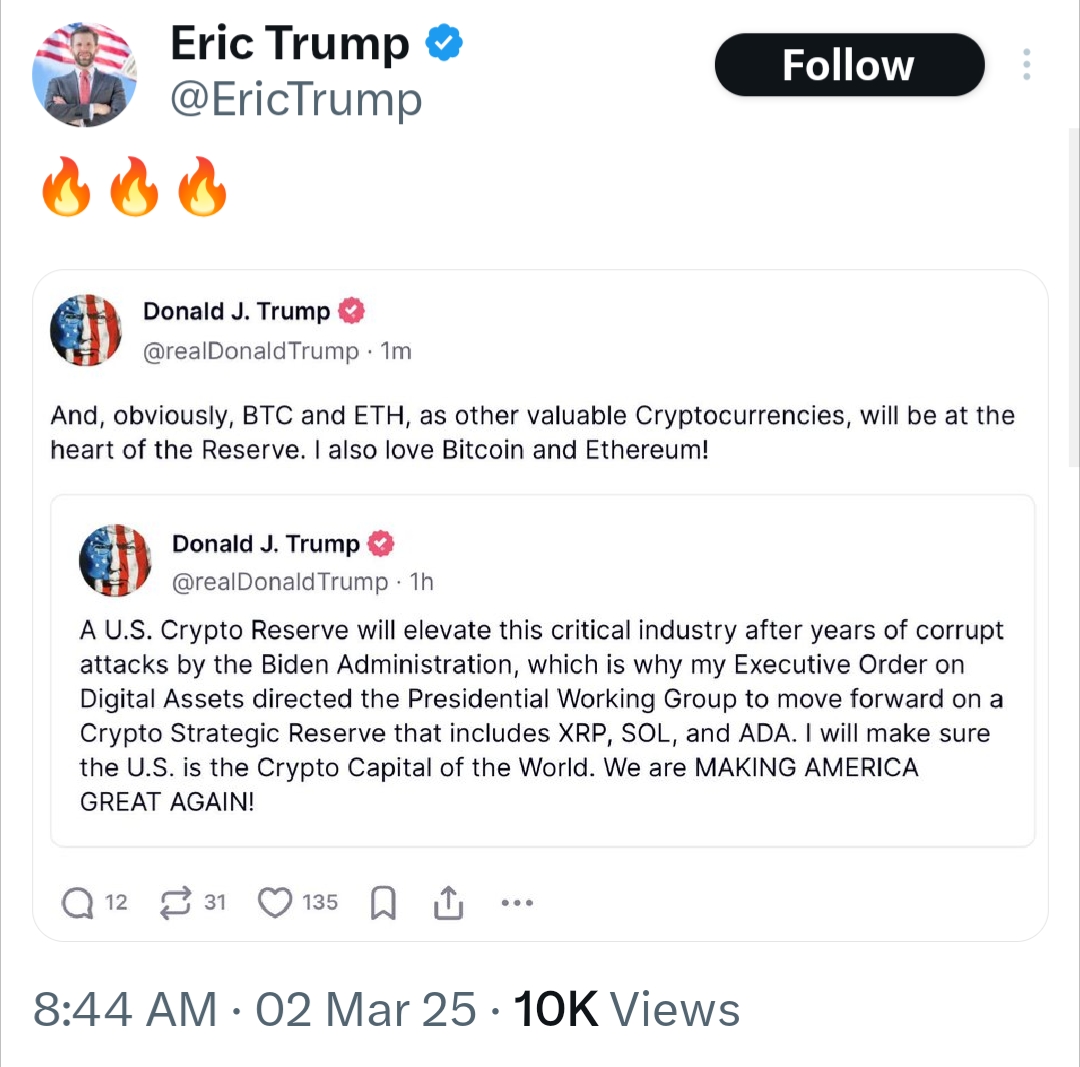This screenshot has width=1080, height=1067.
Task: Open the ellipsis more menu in quoted post
Action: tap(516, 903)
